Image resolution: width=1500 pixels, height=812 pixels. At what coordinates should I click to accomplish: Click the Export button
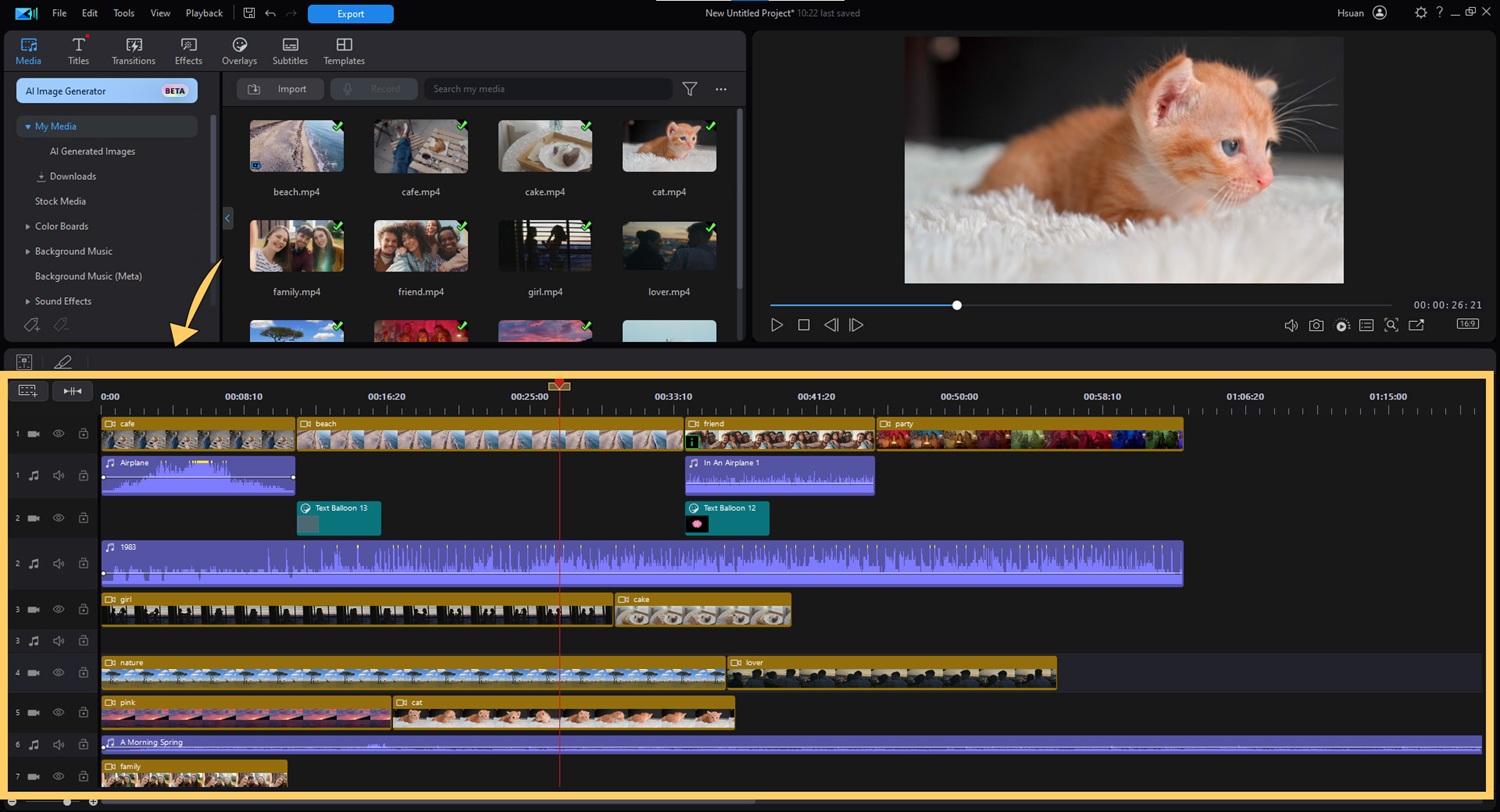click(350, 14)
